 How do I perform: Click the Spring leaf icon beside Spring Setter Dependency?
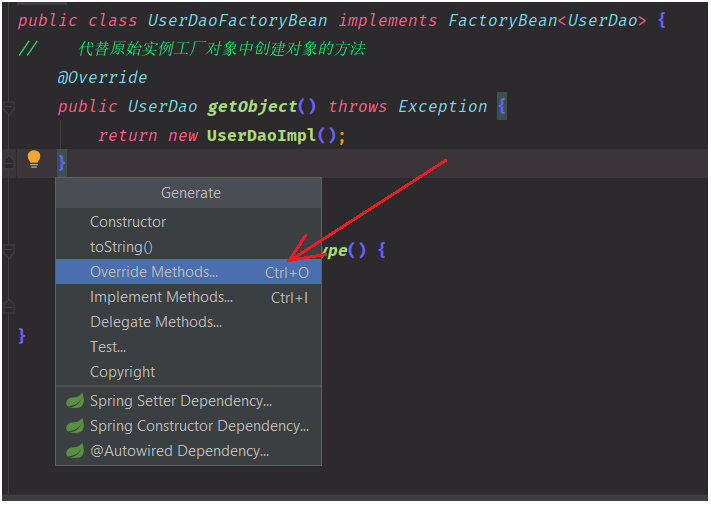75,401
